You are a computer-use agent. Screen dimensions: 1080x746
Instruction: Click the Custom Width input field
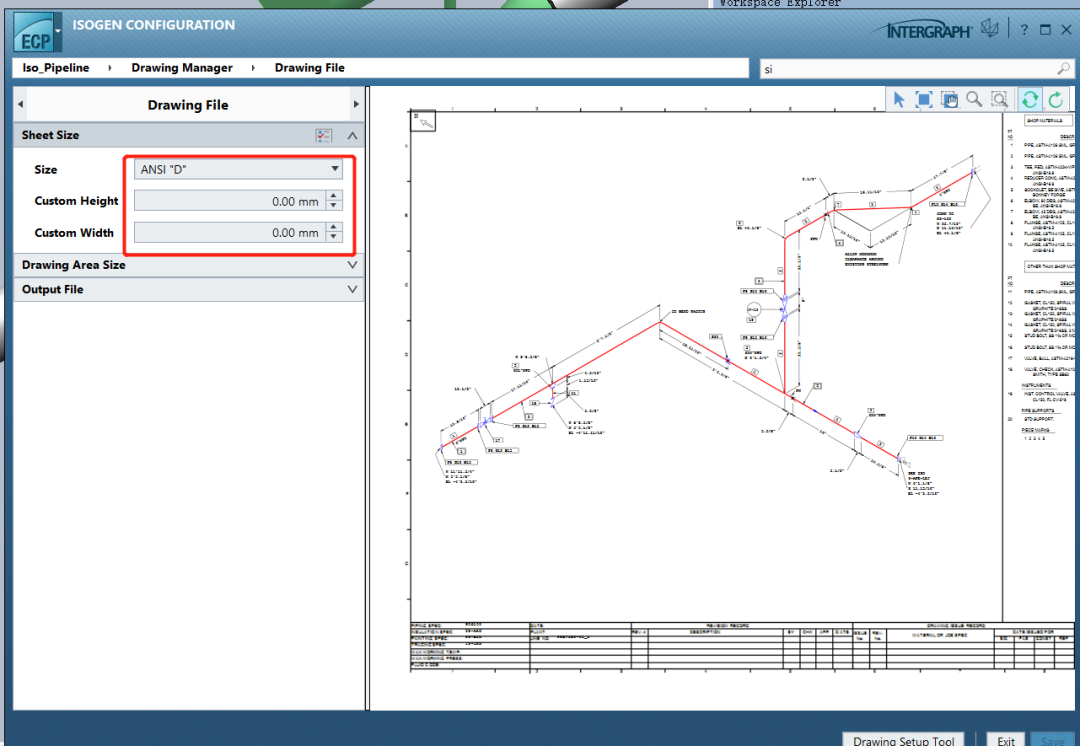229,232
